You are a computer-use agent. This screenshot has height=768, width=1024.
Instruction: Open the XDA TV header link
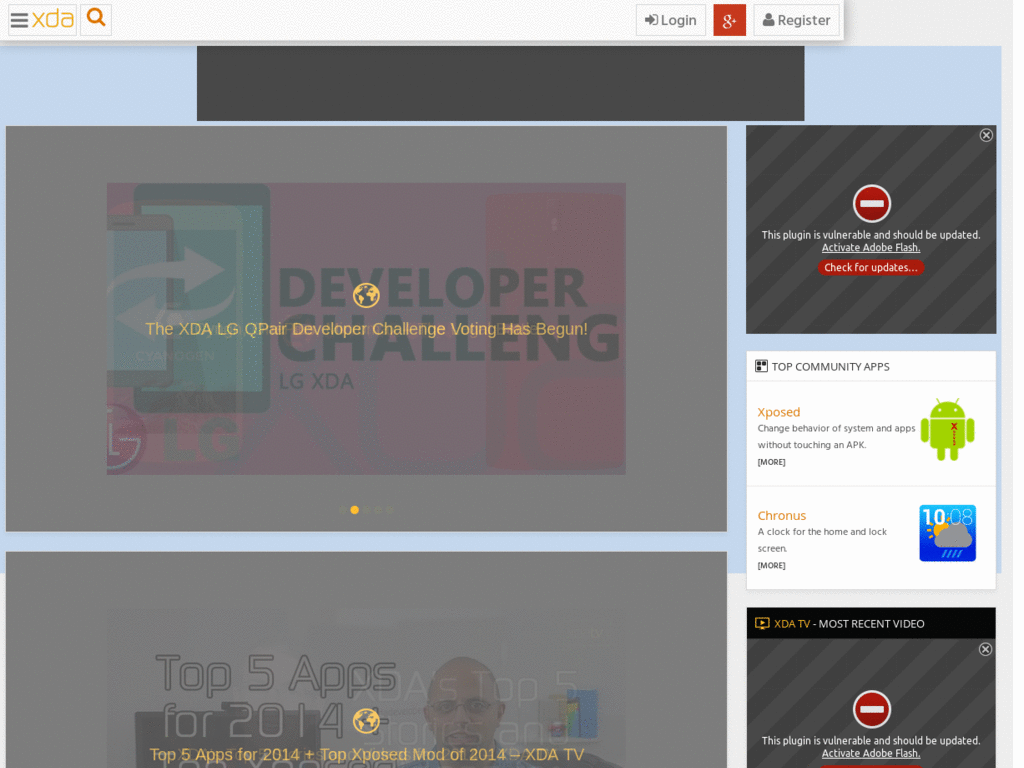(x=792, y=624)
